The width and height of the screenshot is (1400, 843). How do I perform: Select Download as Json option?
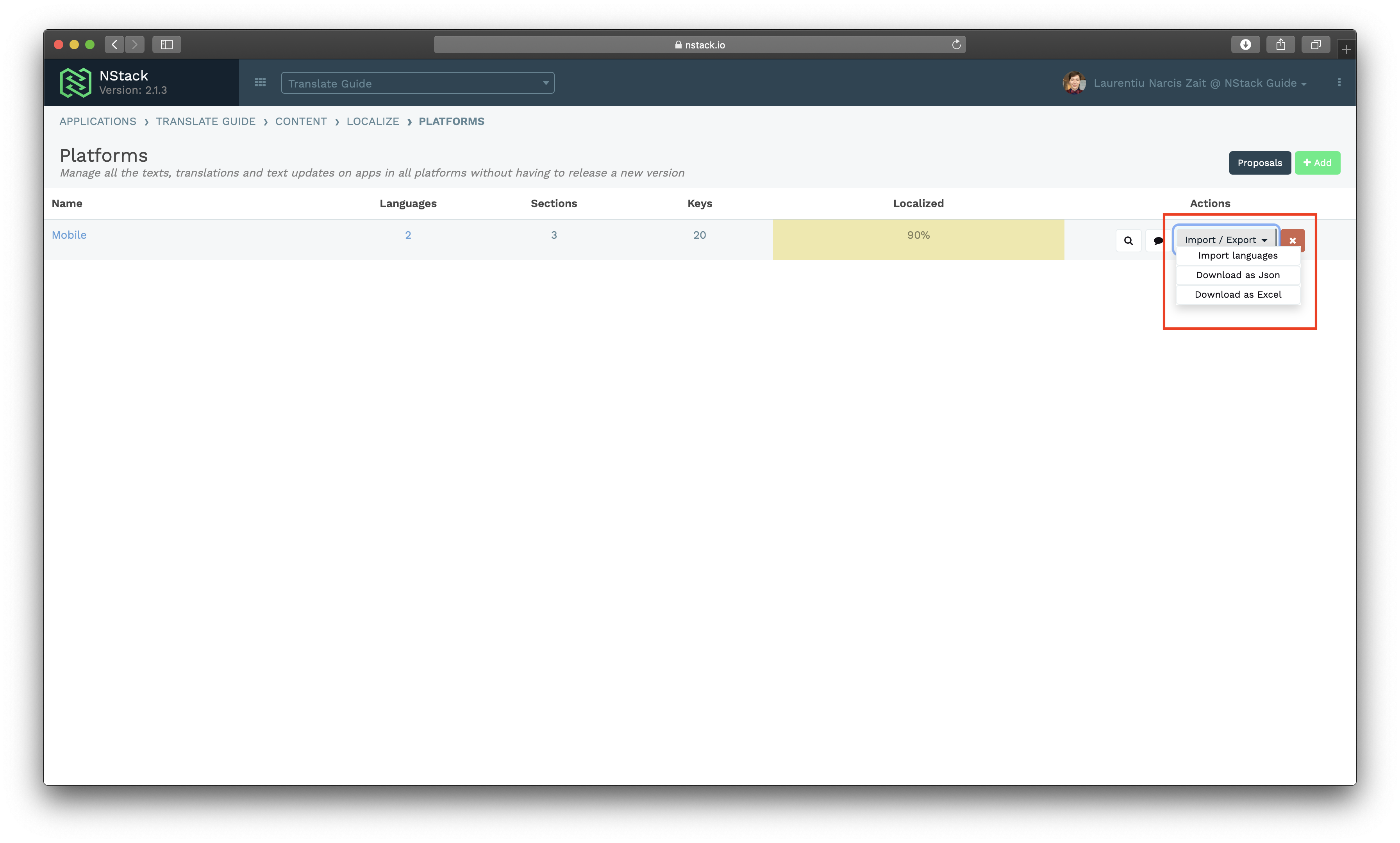tap(1237, 275)
